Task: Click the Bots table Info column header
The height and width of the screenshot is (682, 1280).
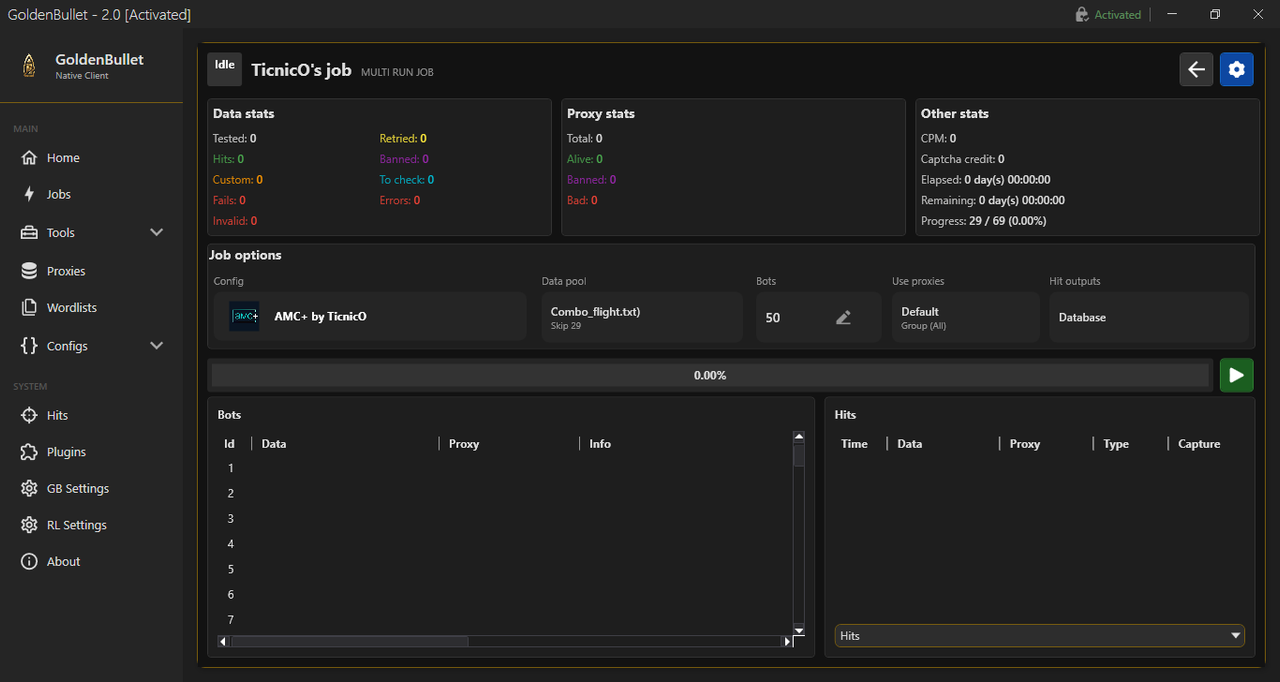Action: click(x=600, y=444)
